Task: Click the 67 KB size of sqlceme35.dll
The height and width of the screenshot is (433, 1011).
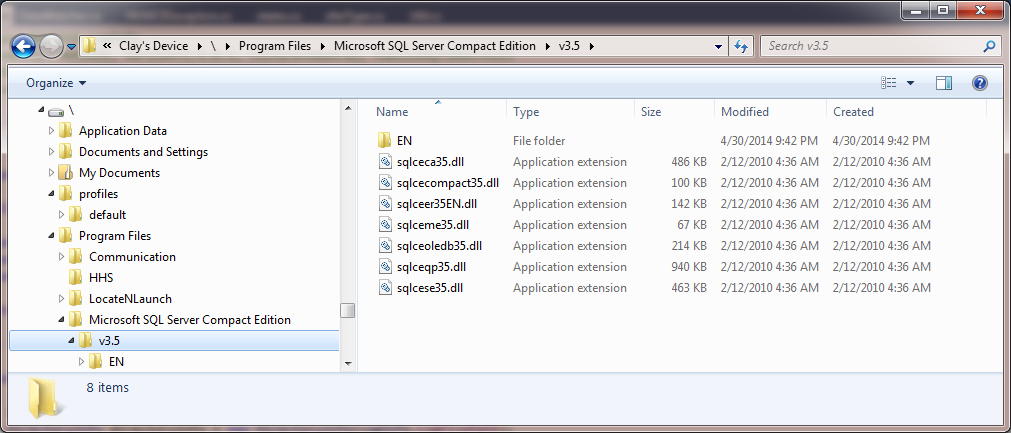Action: coord(692,225)
